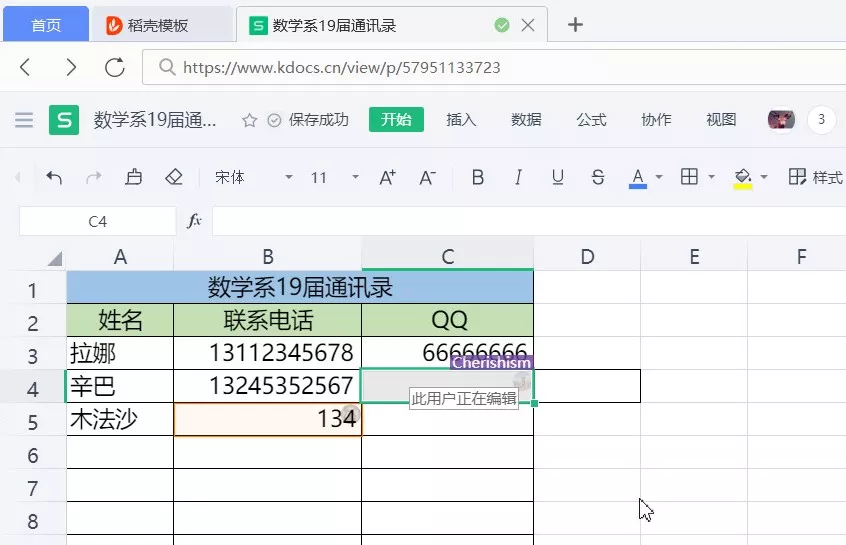The width and height of the screenshot is (846, 545).
Task: Click the green sync status checkmark
Action: (502, 25)
